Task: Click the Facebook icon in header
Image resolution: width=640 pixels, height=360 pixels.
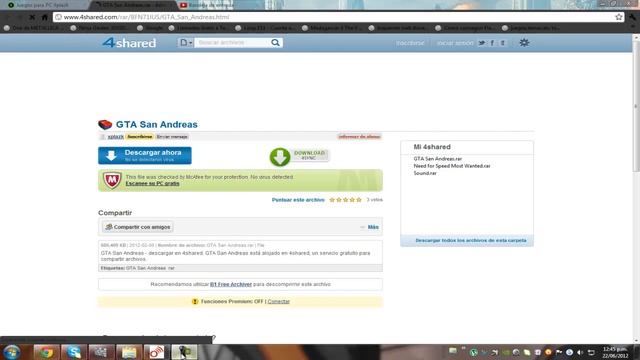Action: (x=492, y=43)
